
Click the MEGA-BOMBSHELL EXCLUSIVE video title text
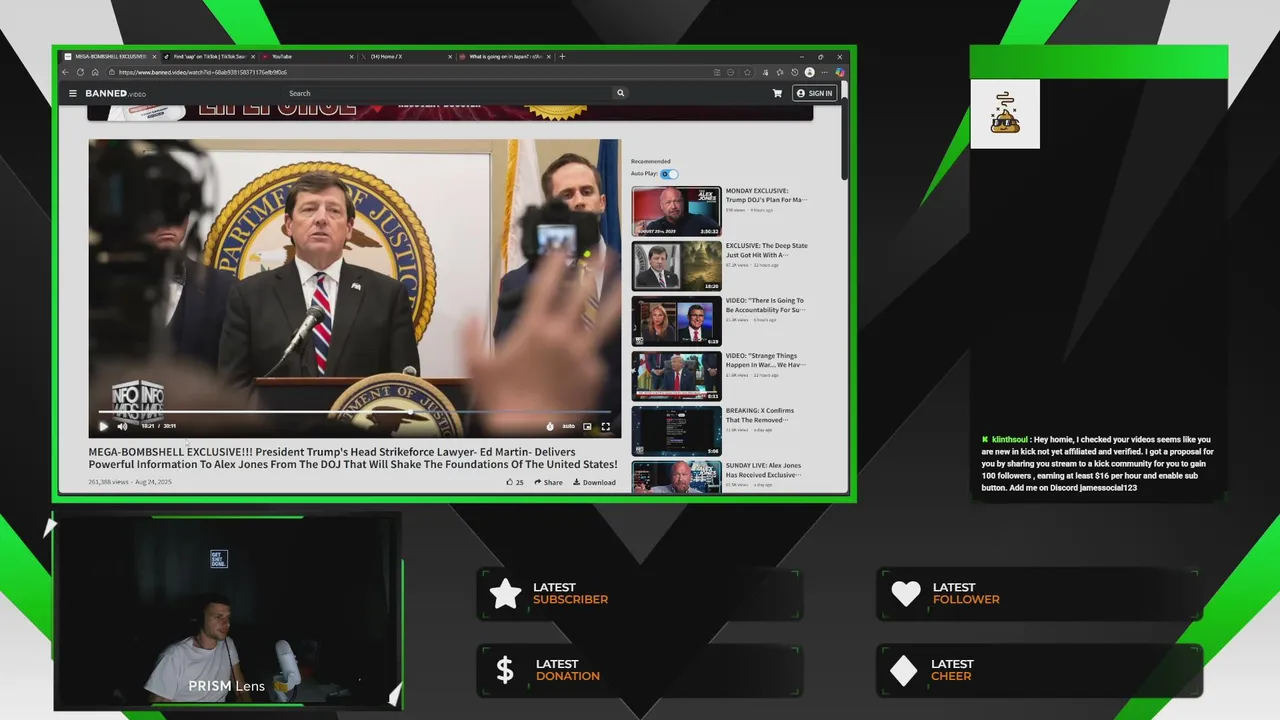pos(353,458)
